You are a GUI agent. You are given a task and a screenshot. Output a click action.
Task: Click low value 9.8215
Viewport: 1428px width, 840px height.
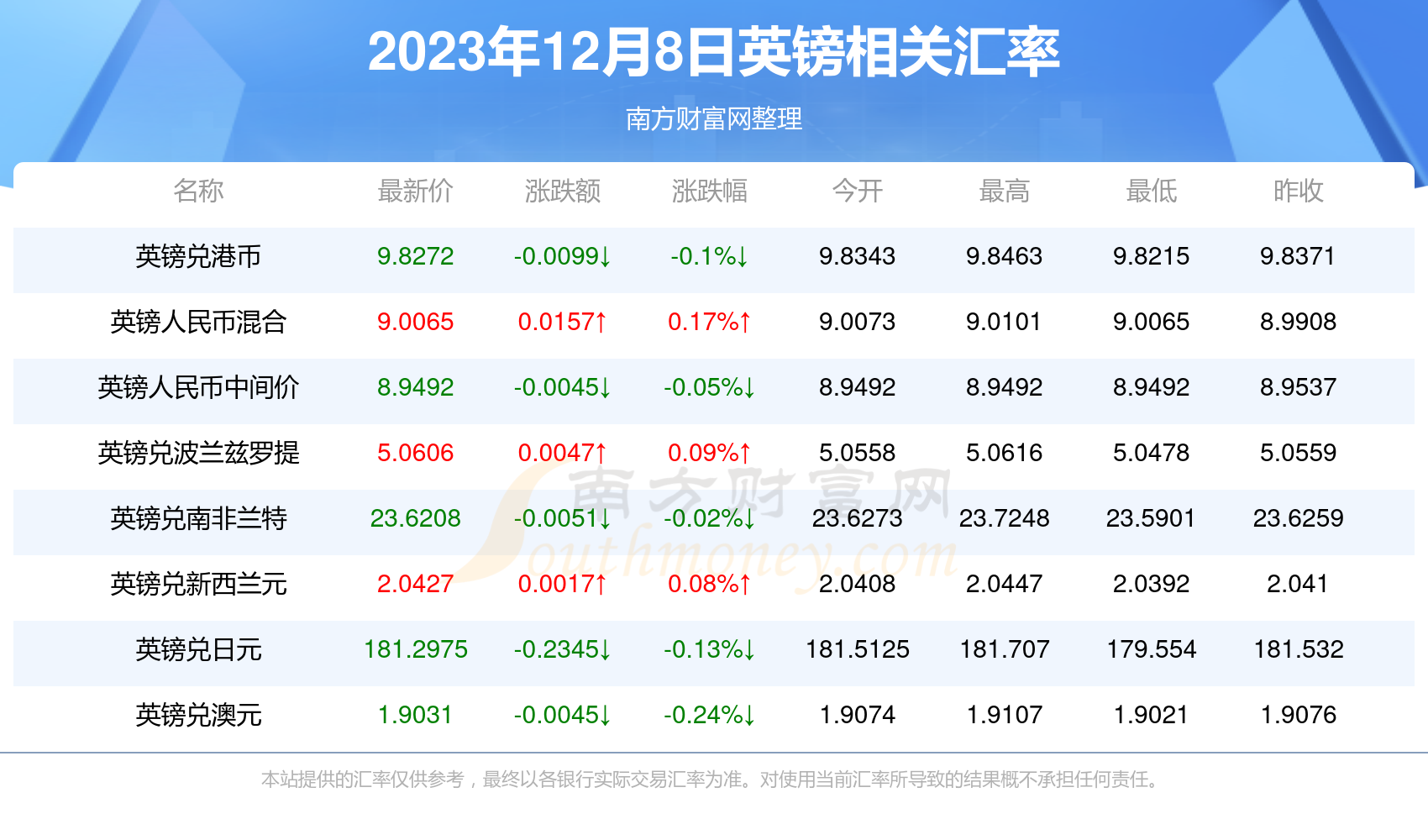(x=1151, y=256)
